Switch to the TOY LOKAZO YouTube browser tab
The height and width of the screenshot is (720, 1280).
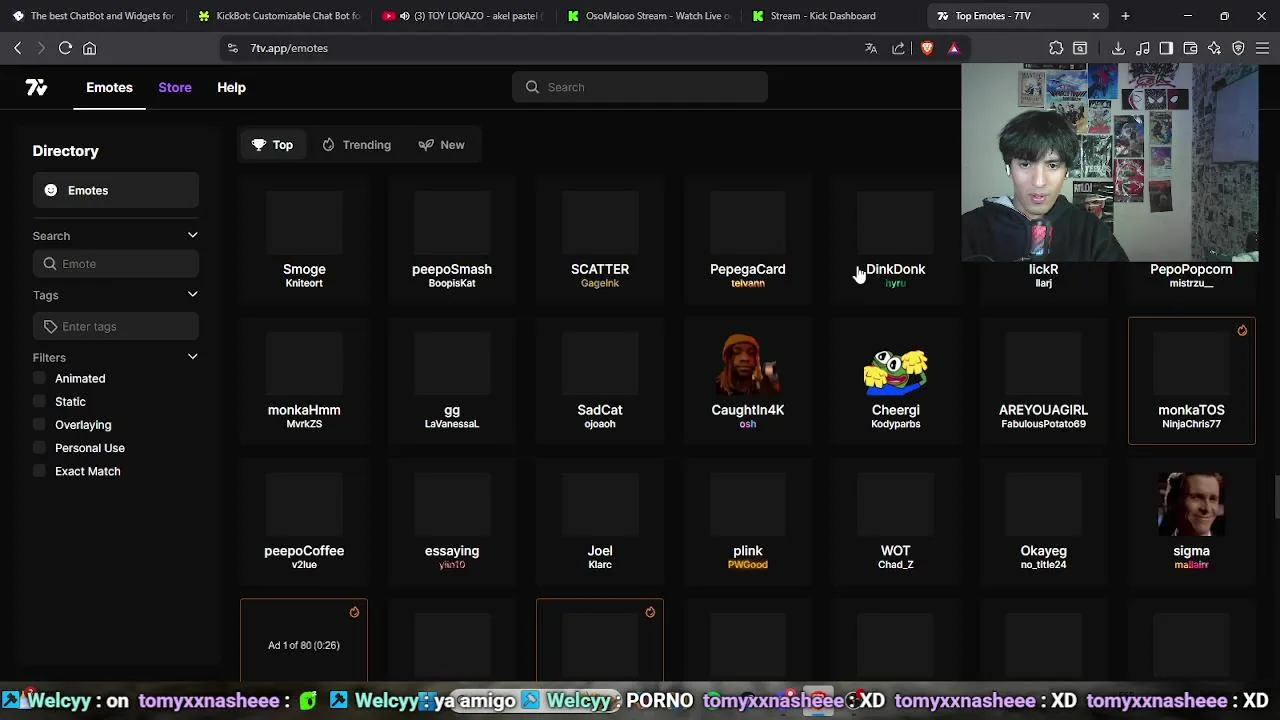tap(462, 16)
